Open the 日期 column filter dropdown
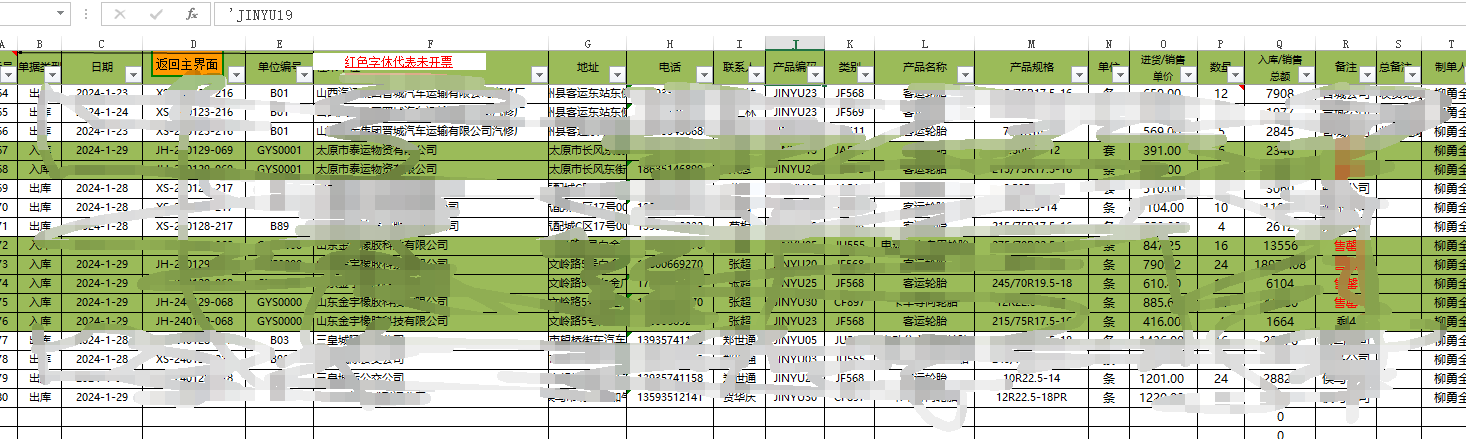Screen dimensions: 1466x439 (134, 74)
